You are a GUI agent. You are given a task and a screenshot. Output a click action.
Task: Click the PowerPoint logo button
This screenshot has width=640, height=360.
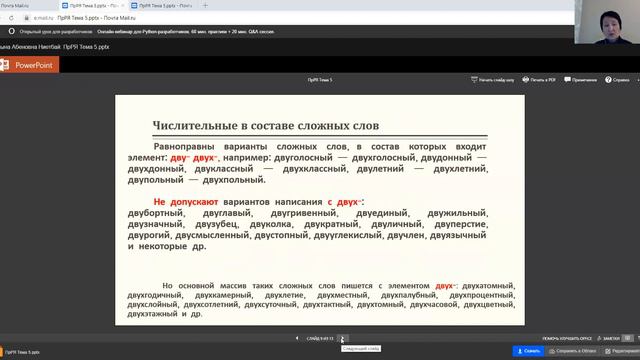pos(29,65)
